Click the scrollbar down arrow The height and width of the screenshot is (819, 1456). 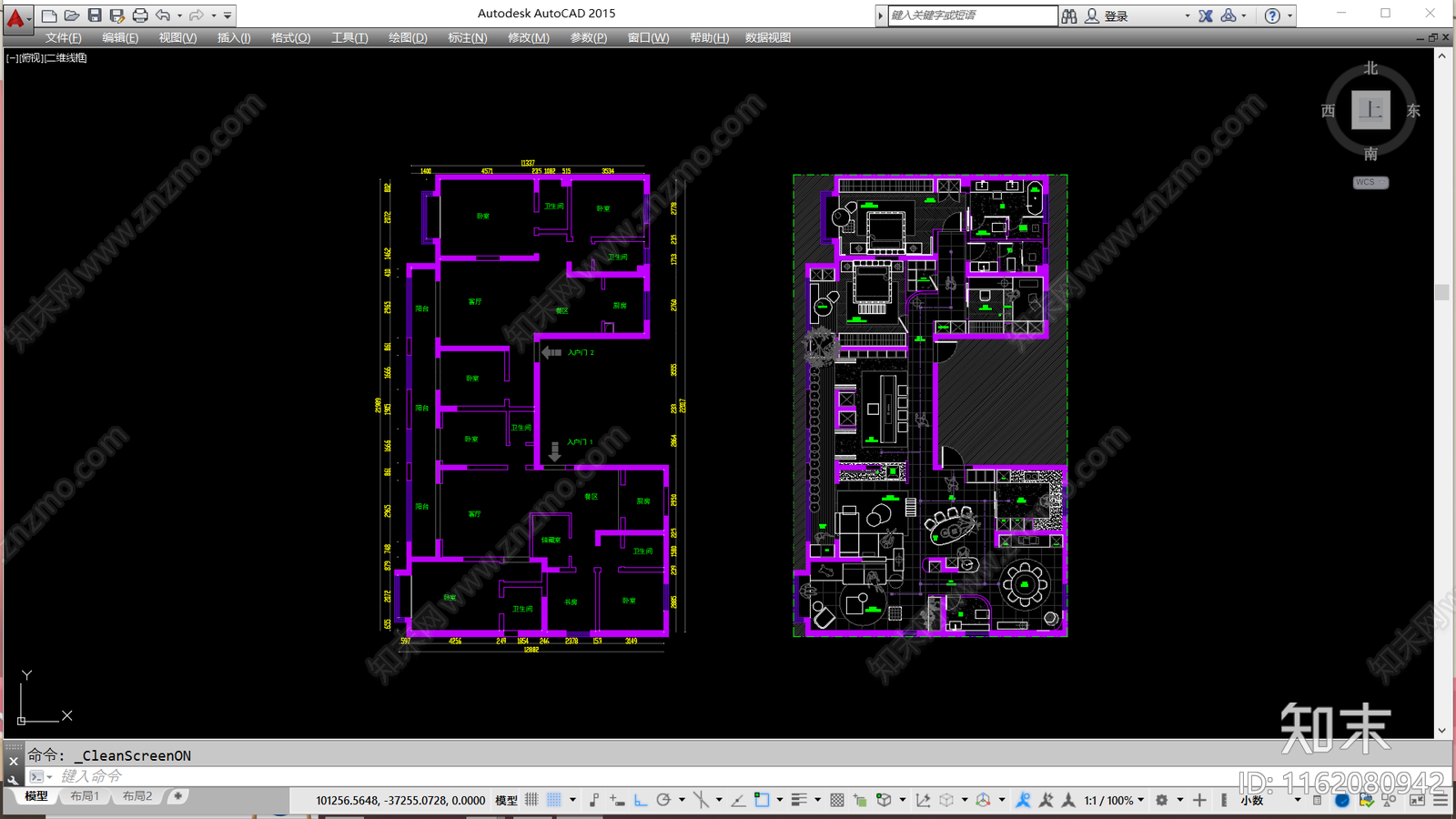click(x=1441, y=731)
